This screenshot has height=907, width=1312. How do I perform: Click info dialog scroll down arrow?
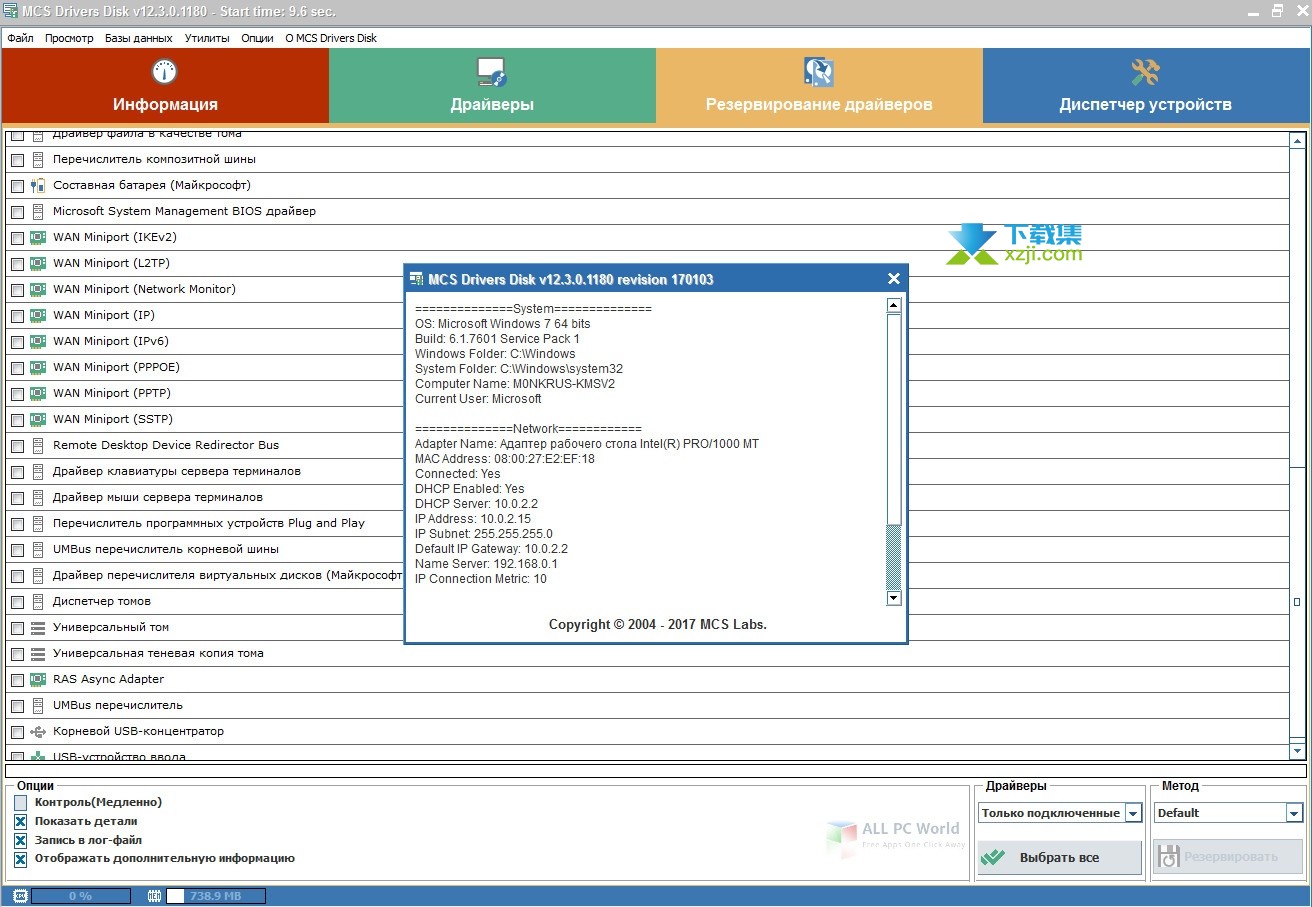tap(894, 598)
